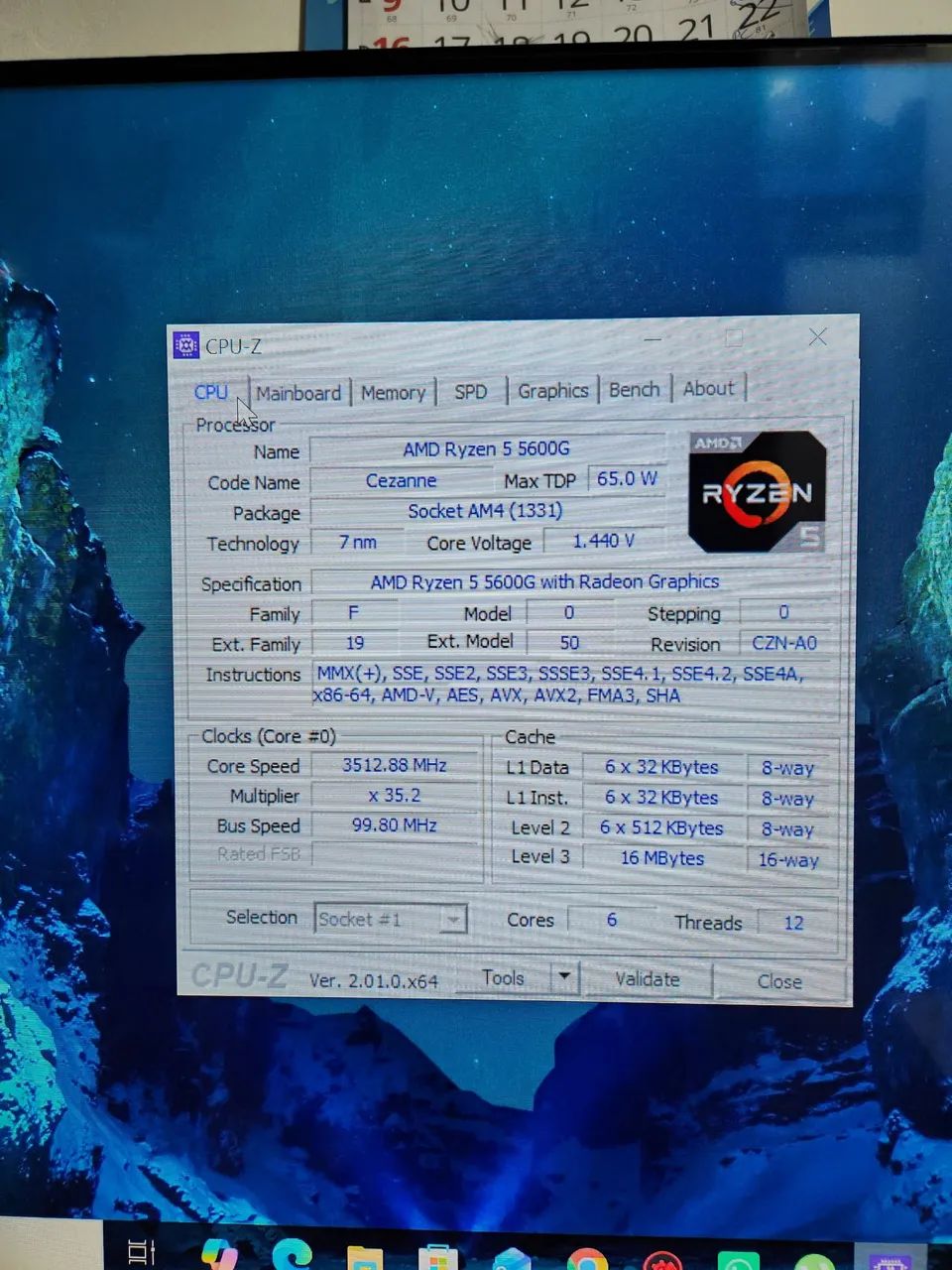Click the Max TDP value 65.0 W

tap(627, 478)
